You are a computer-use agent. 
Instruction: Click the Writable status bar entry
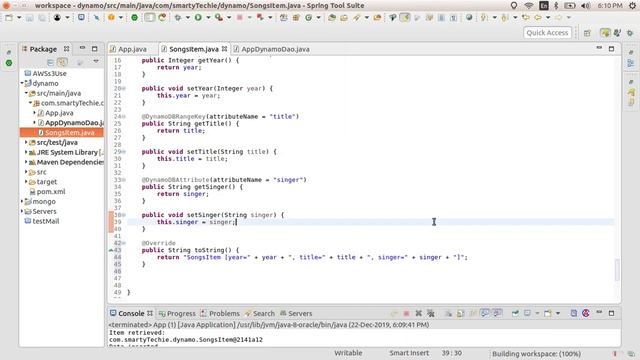coord(348,353)
